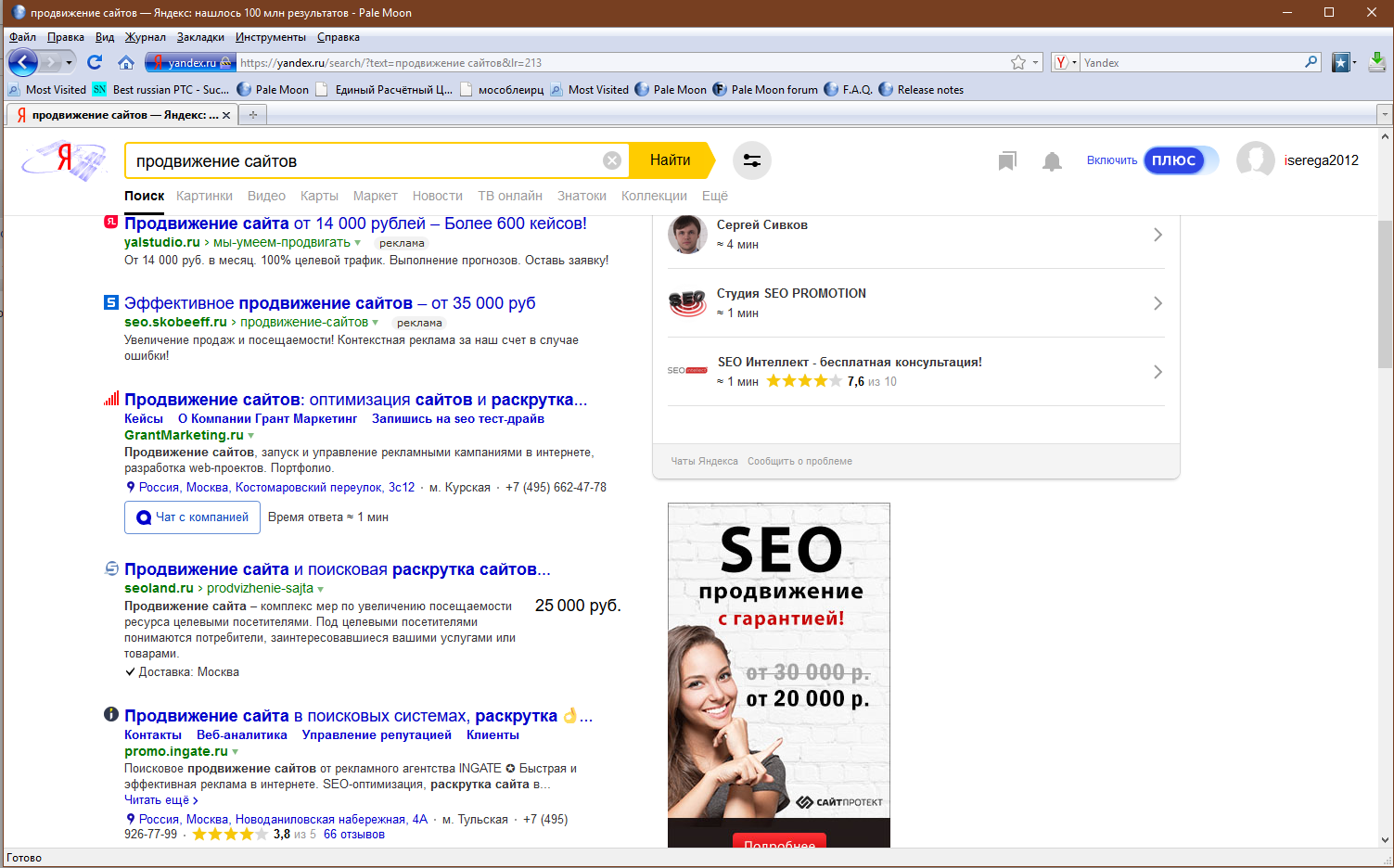
Task: Expand promo.ingate.ru dropdown arrow
Action: click(235, 752)
